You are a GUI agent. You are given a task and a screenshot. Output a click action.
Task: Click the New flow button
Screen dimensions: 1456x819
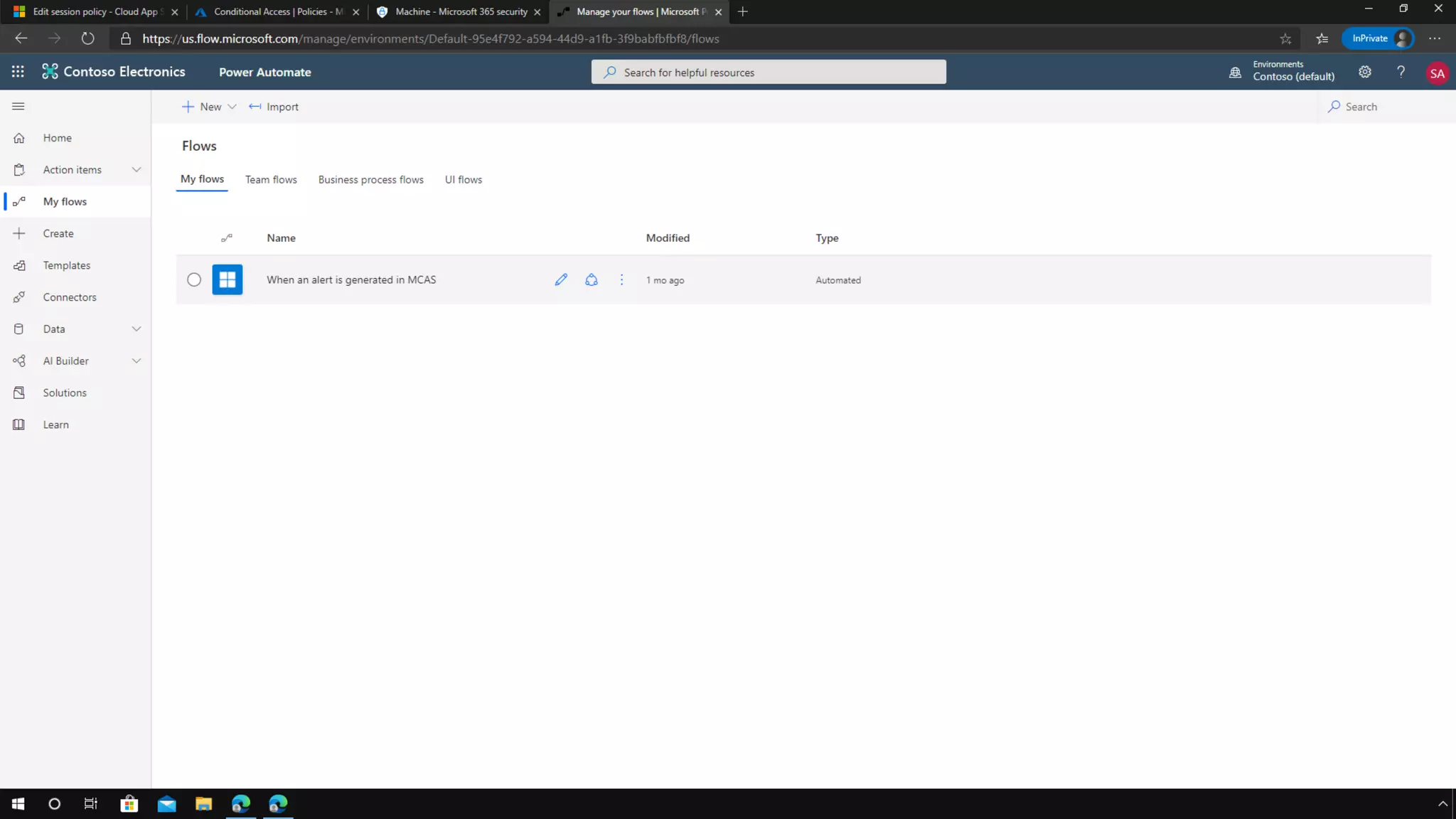[202, 107]
